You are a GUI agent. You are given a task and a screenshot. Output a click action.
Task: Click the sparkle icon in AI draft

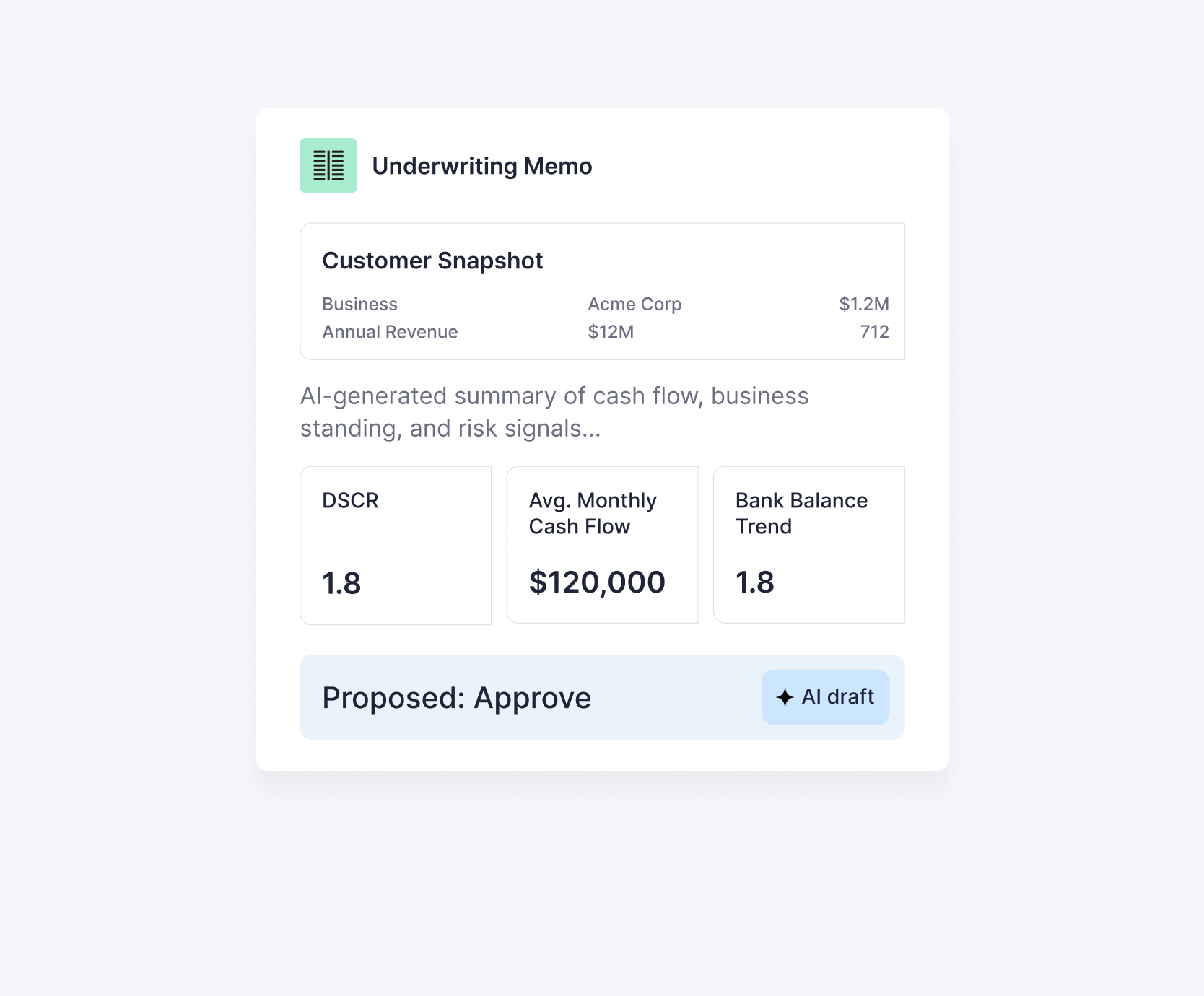click(785, 697)
